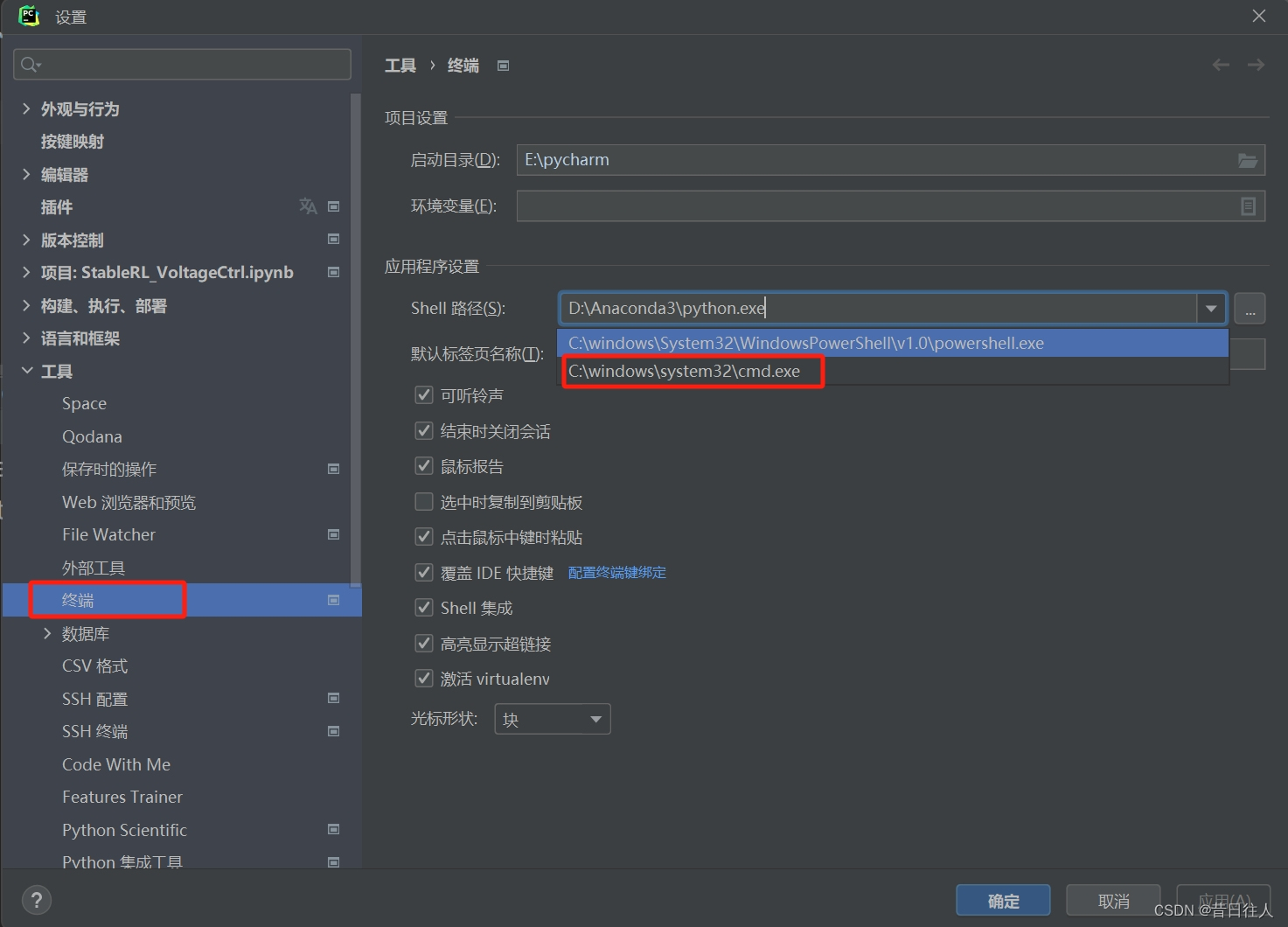This screenshot has height=927, width=1288.
Task: Navigate back with the left arrow icon
Action: click(1221, 64)
